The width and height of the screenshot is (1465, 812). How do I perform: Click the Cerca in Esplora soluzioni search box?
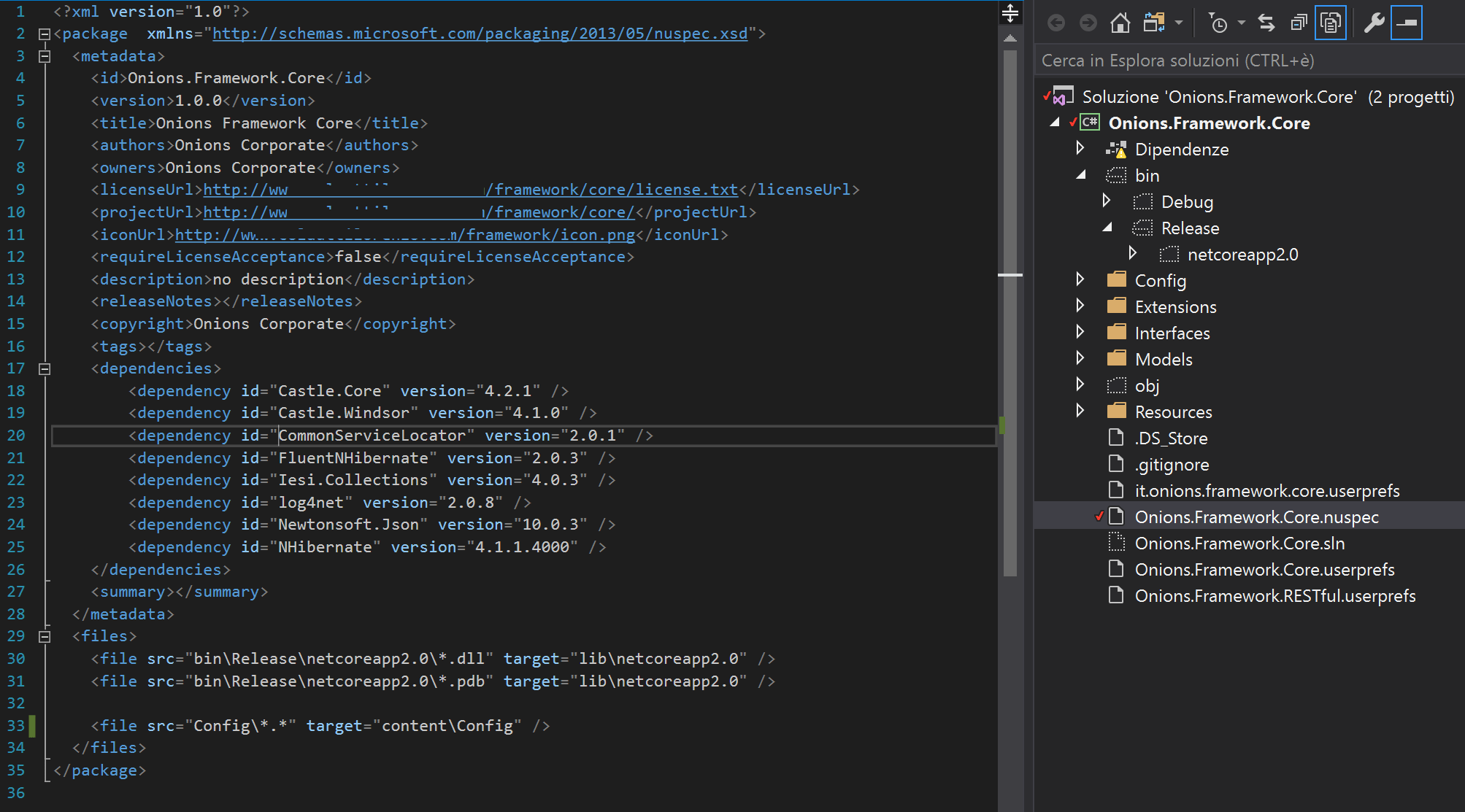(1241, 60)
